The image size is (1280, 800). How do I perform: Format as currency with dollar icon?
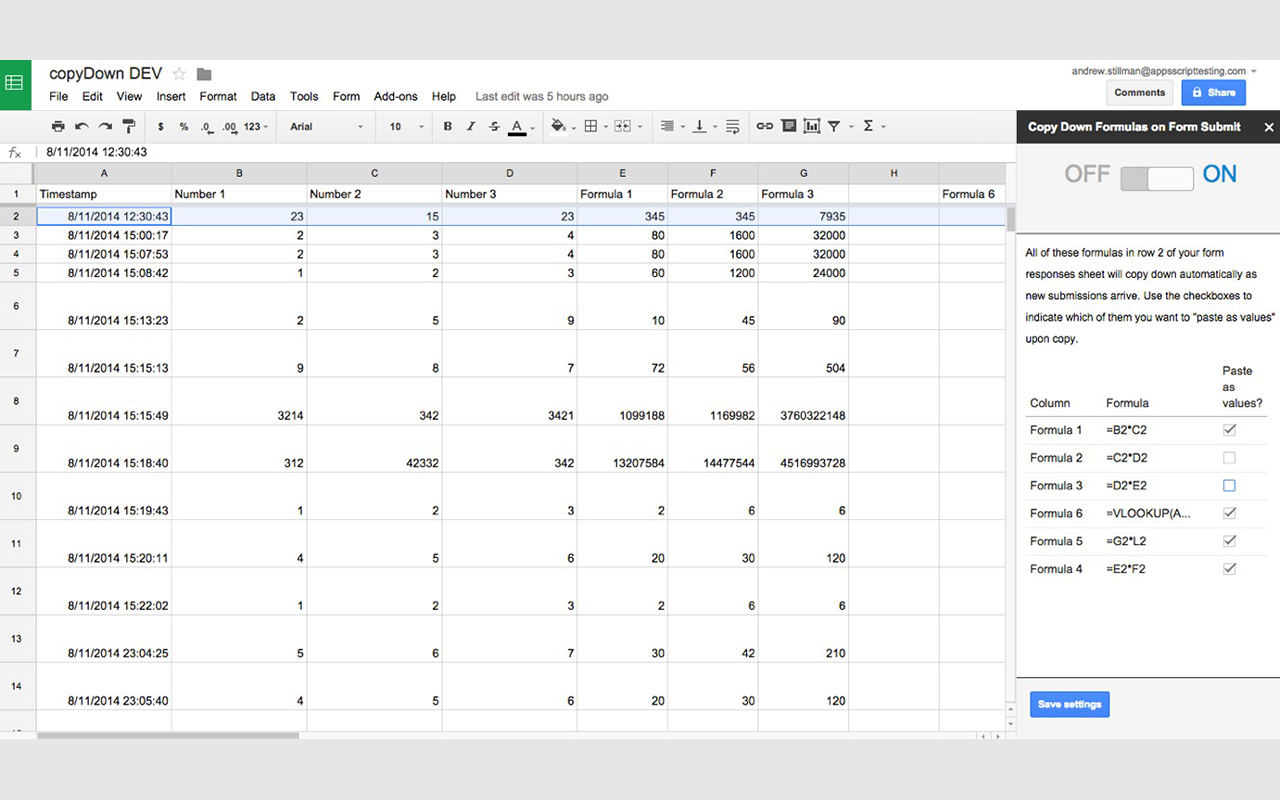click(161, 127)
